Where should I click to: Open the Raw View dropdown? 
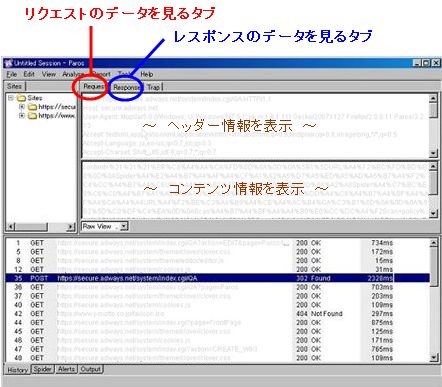pos(124,226)
